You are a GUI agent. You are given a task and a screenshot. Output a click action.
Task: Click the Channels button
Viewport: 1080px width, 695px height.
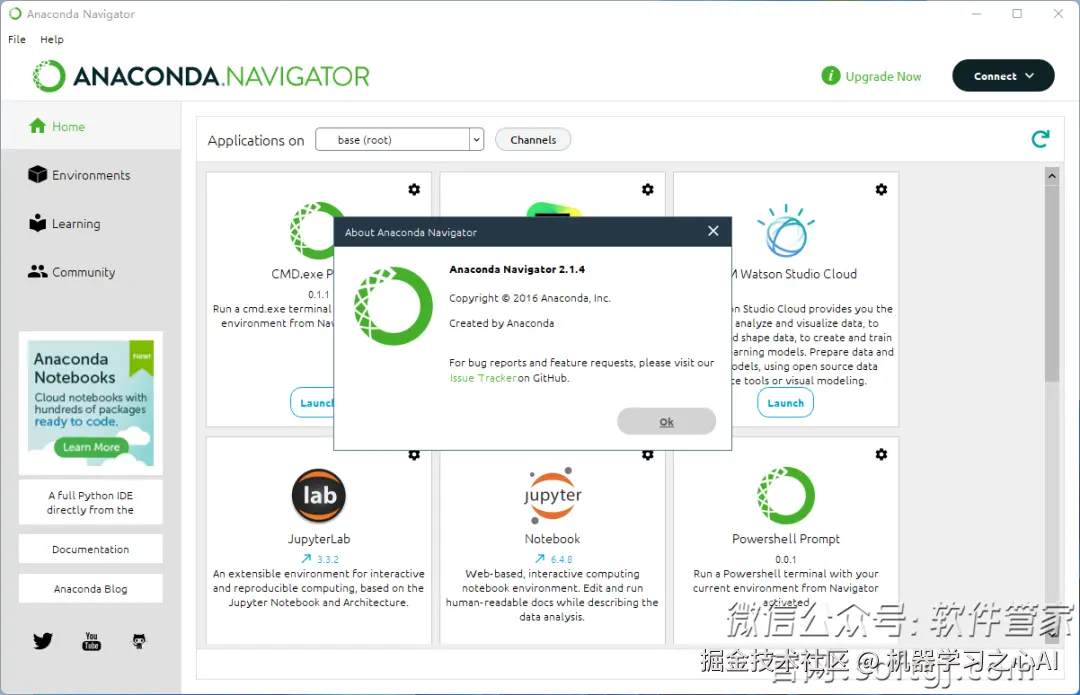click(x=533, y=140)
